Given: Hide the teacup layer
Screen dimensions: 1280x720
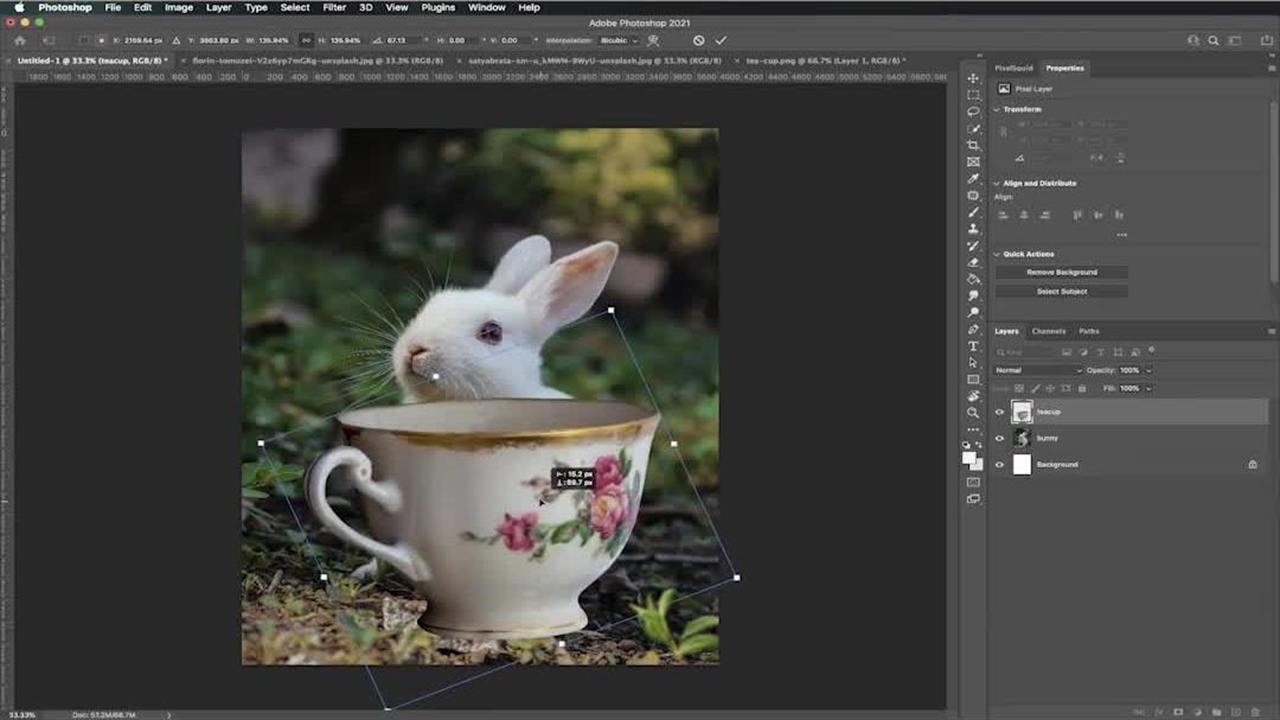Looking at the screenshot, I should 999,412.
